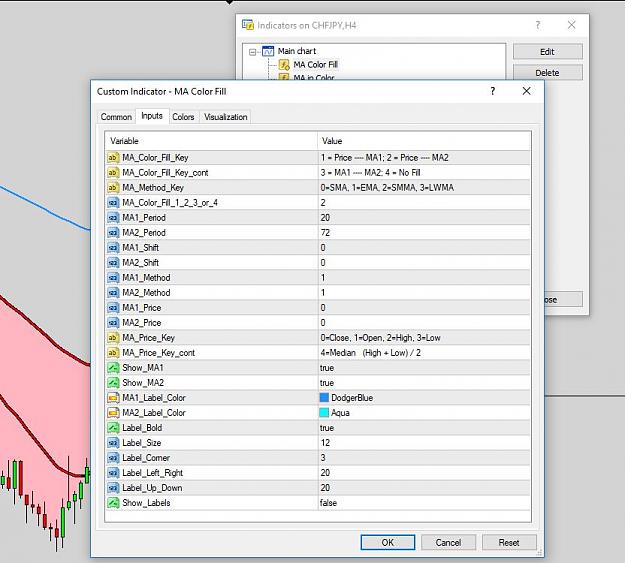Click the Label_Corner integer icon

[113, 458]
